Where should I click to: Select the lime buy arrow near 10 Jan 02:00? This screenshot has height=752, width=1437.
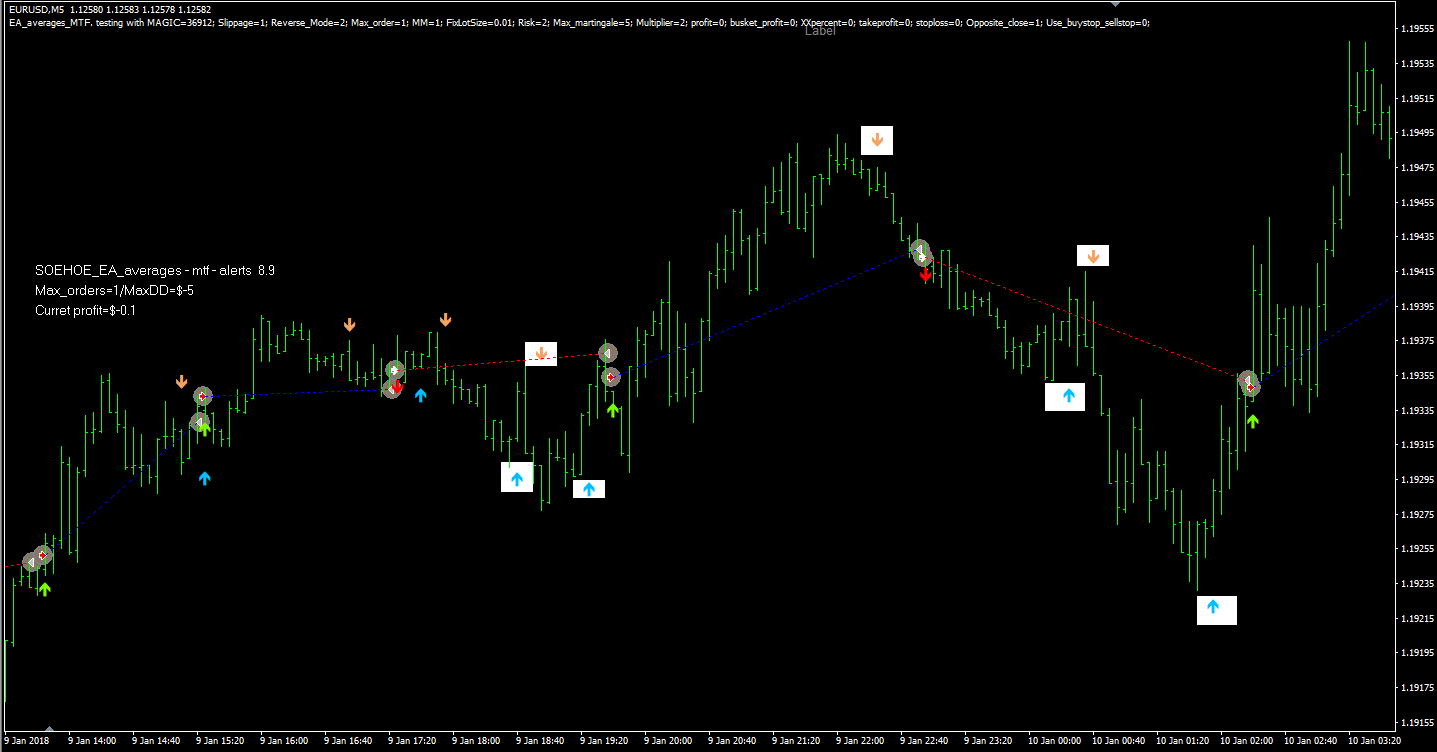click(x=1252, y=421)
